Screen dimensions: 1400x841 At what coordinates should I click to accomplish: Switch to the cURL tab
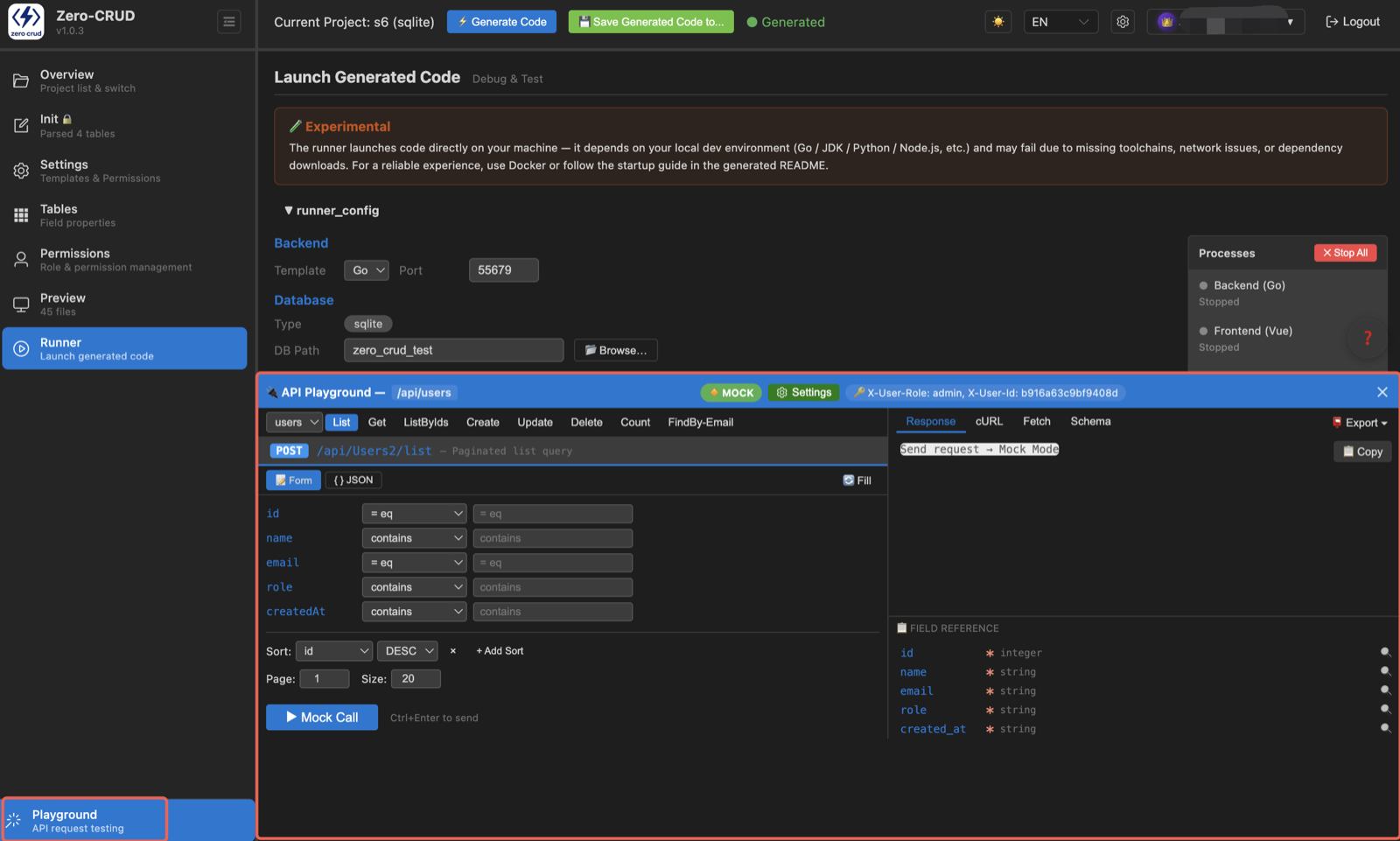[990, 421]
